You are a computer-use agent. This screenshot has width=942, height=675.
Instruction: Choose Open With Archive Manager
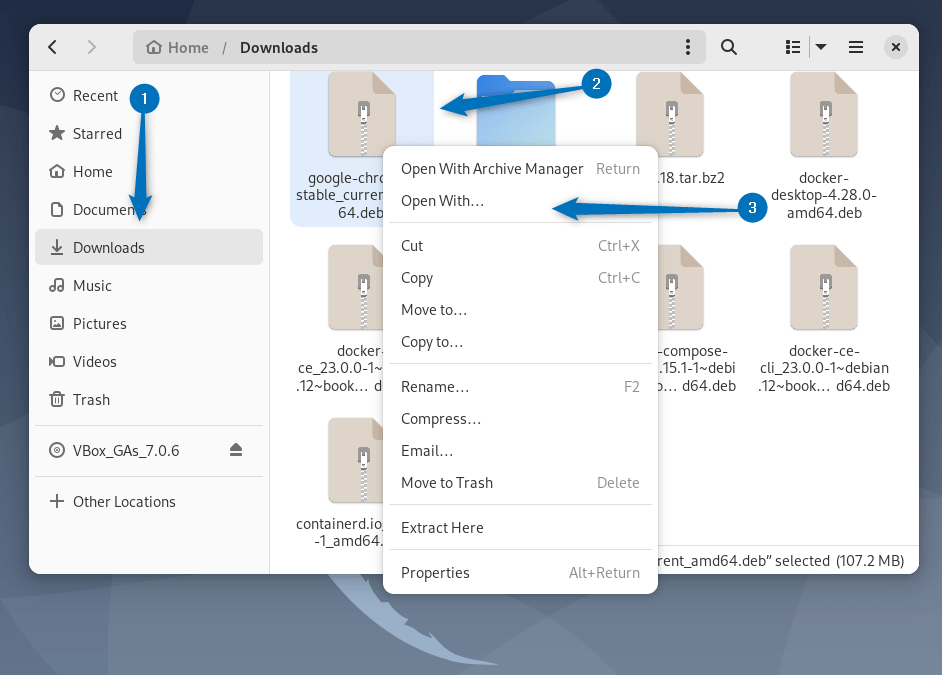pyautogui.click(x=492, y=169)
